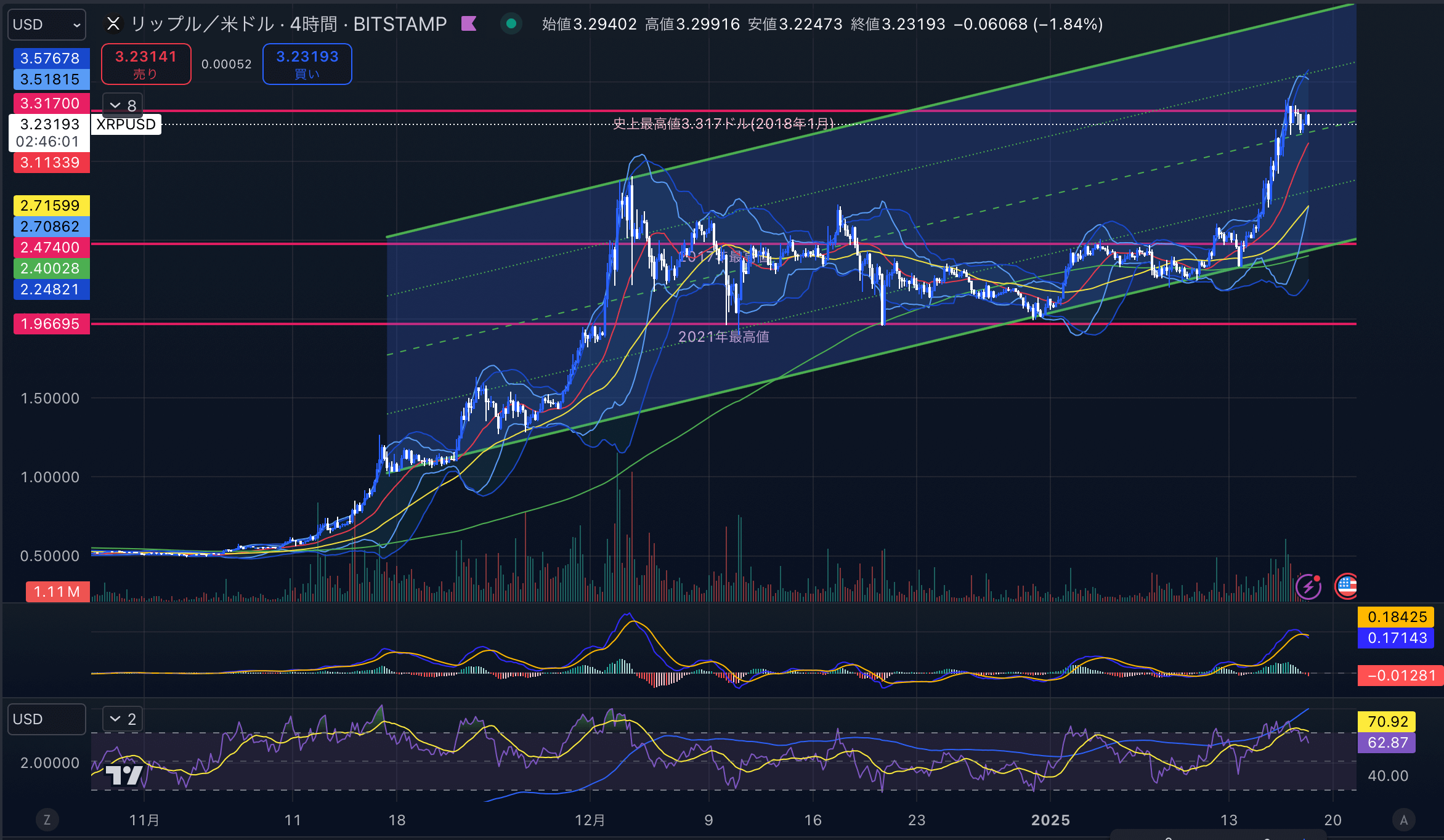The height and width of the screenshot is (840, 1444).
Task: Click the -0.01281 histogram value label
Action: coord(1401,676)
